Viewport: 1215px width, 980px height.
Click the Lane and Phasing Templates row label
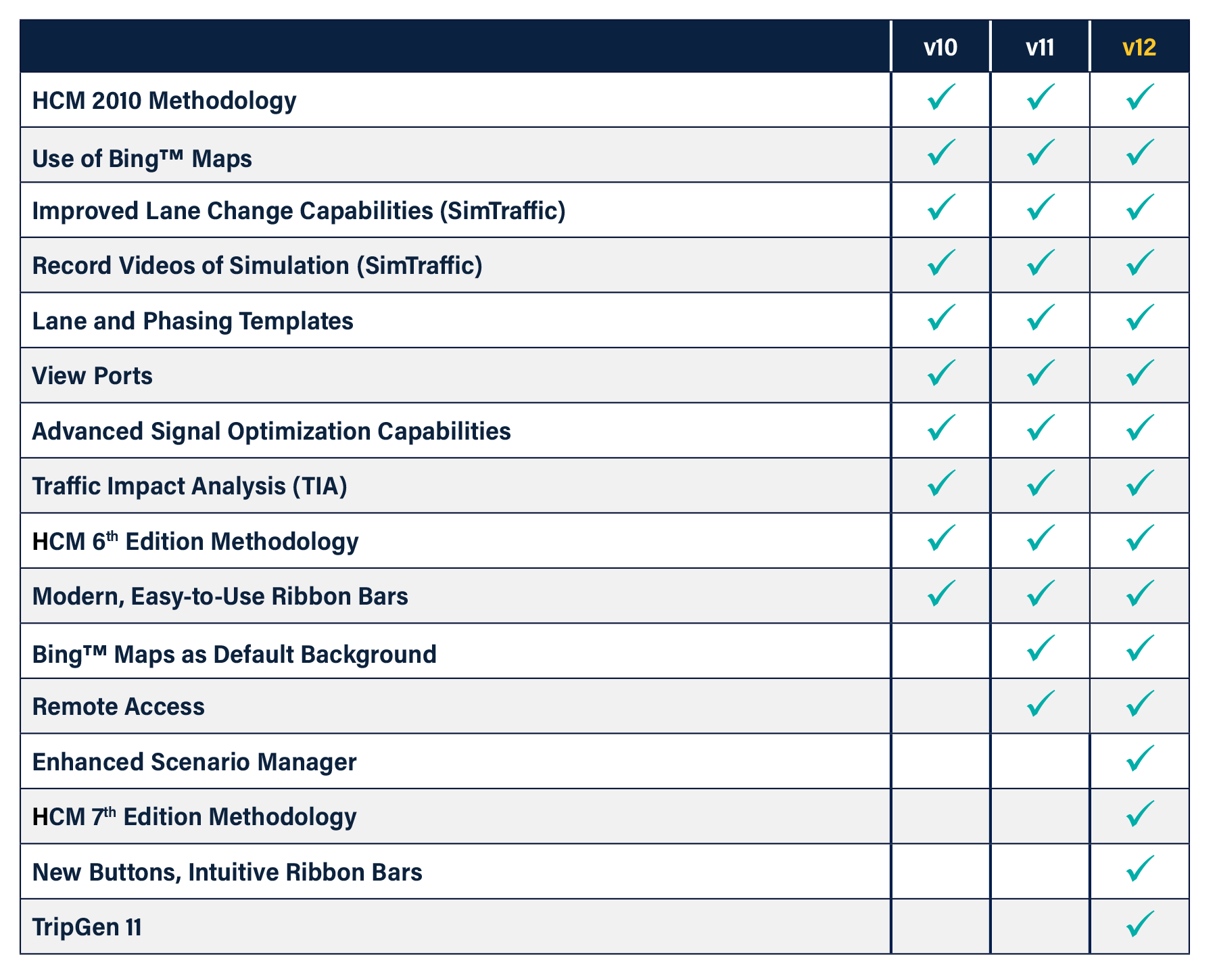tap(193, 321)
